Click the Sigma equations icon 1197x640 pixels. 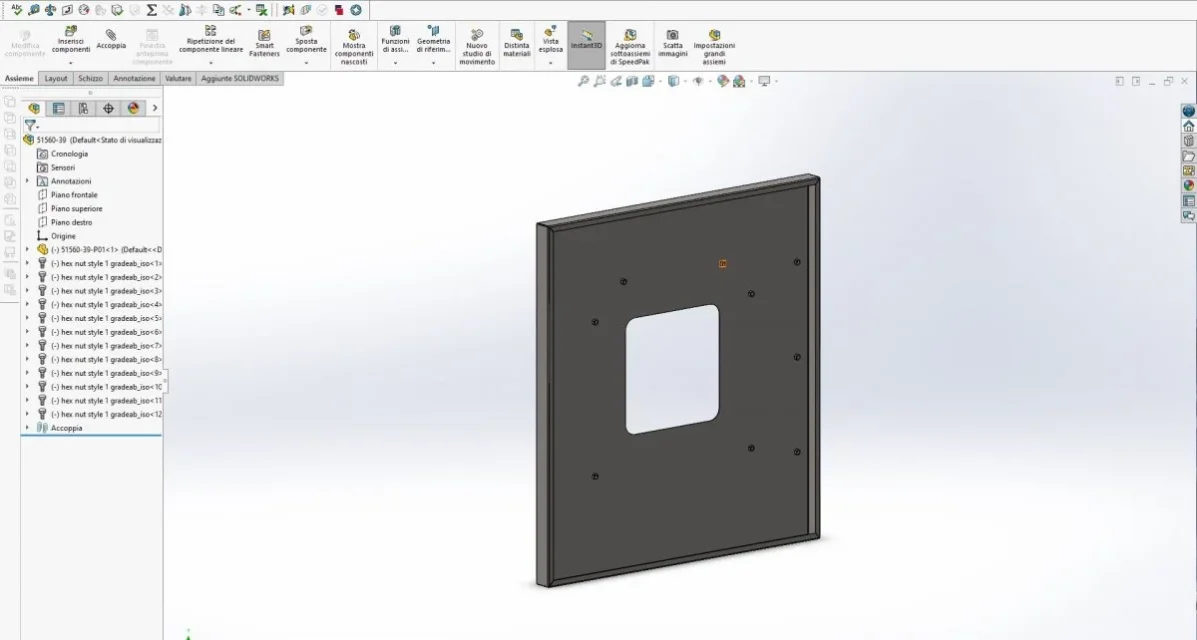(x=151, y=10)
